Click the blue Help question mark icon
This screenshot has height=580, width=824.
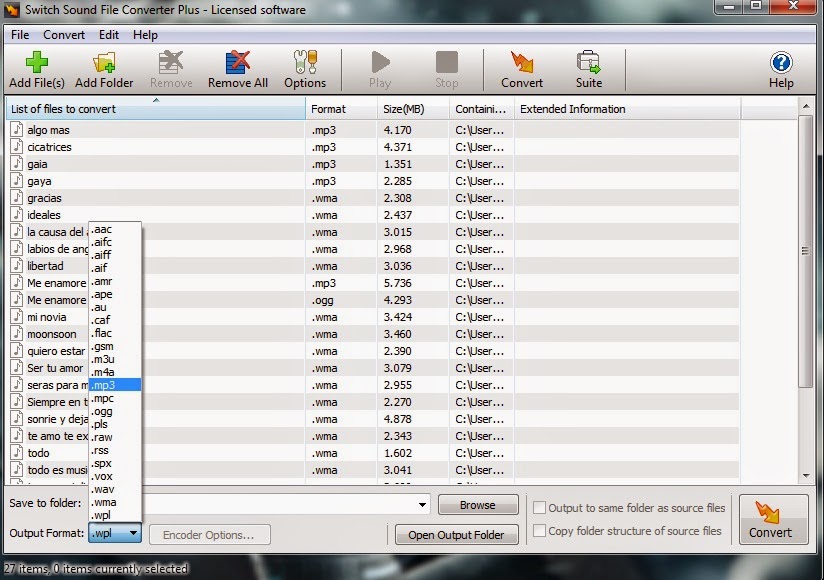tap(781, 63)
